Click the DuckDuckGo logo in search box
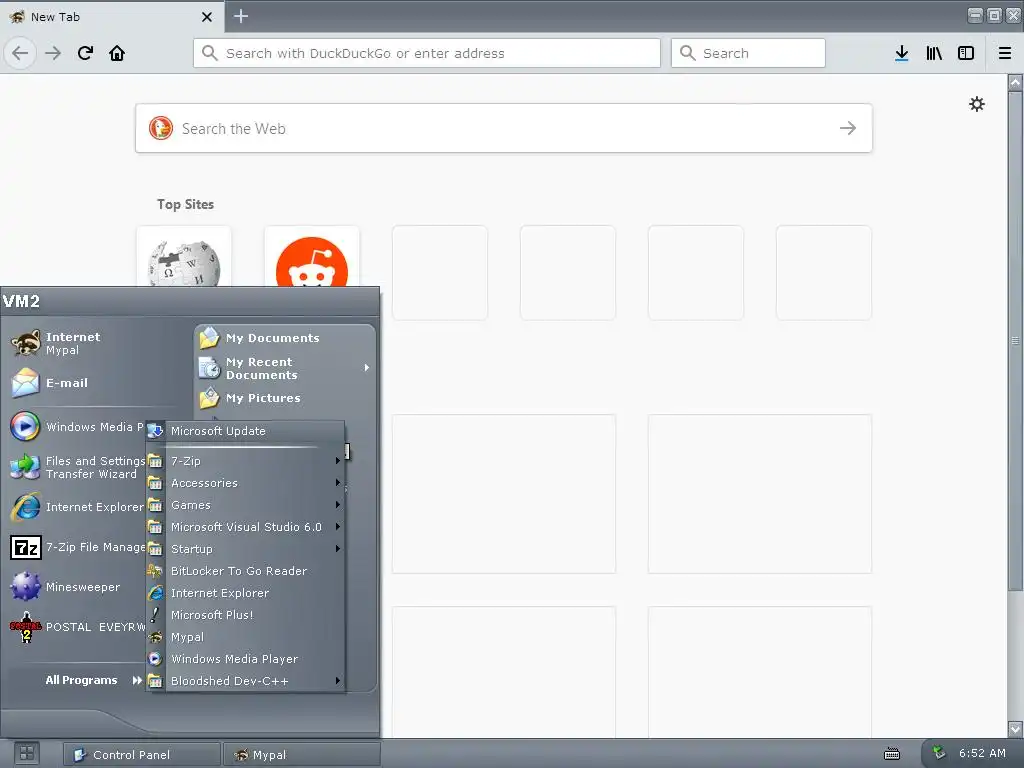The height and width of the screenshot is (768, 1024). pos(161,128)
